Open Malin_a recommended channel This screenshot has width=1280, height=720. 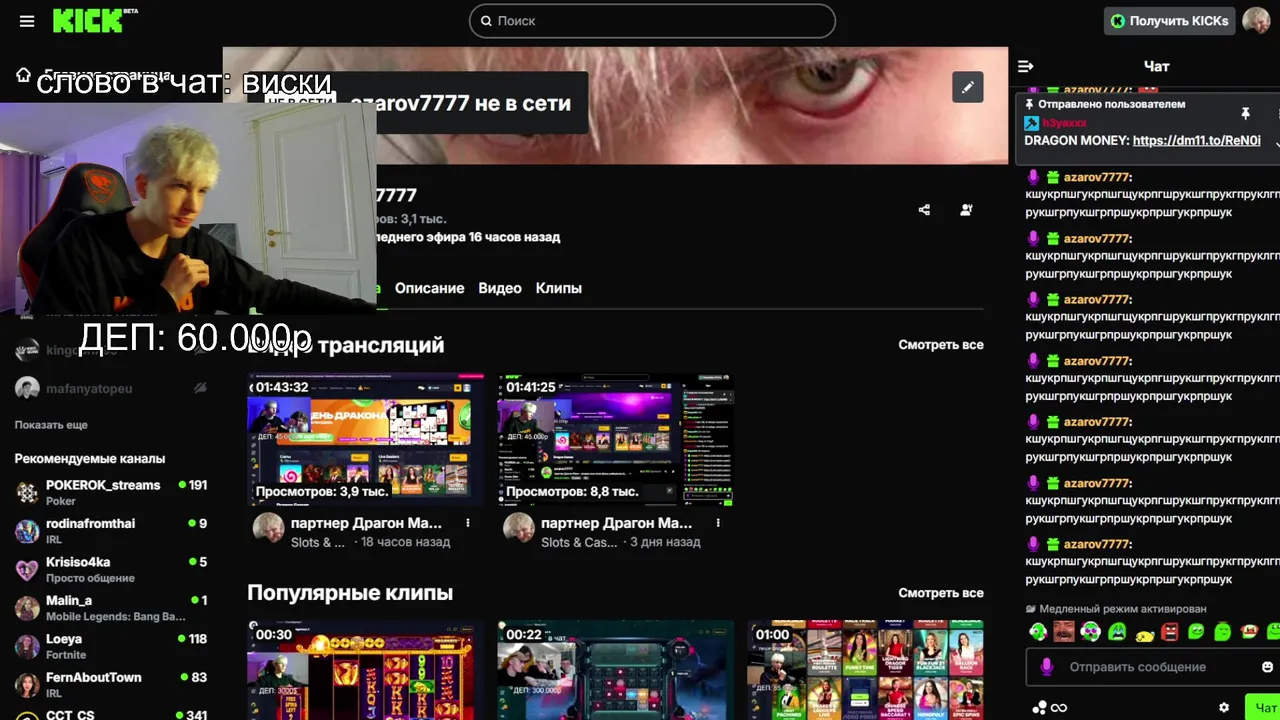point(111,608)
